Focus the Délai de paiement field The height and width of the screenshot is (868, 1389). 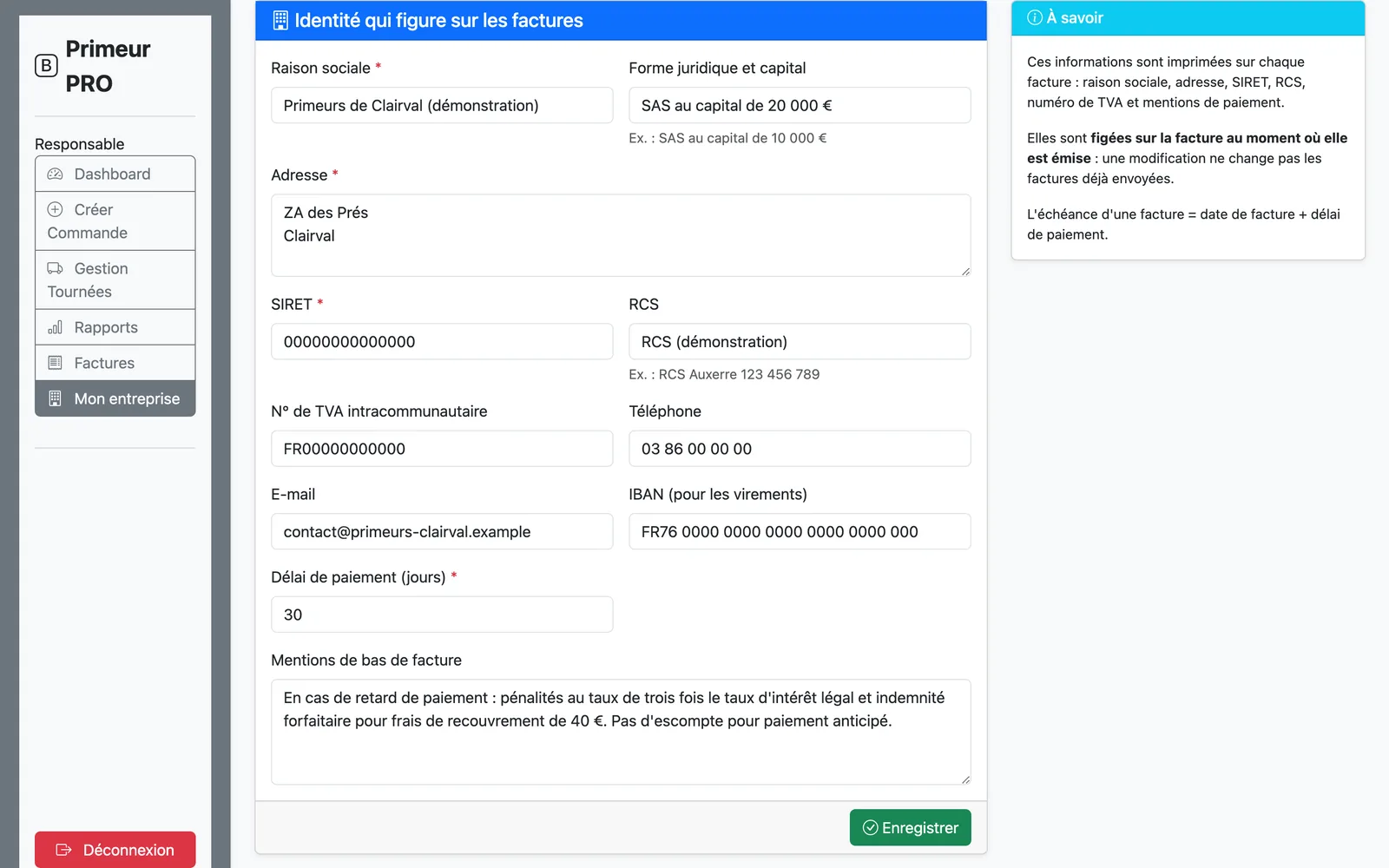click(442, 615)
